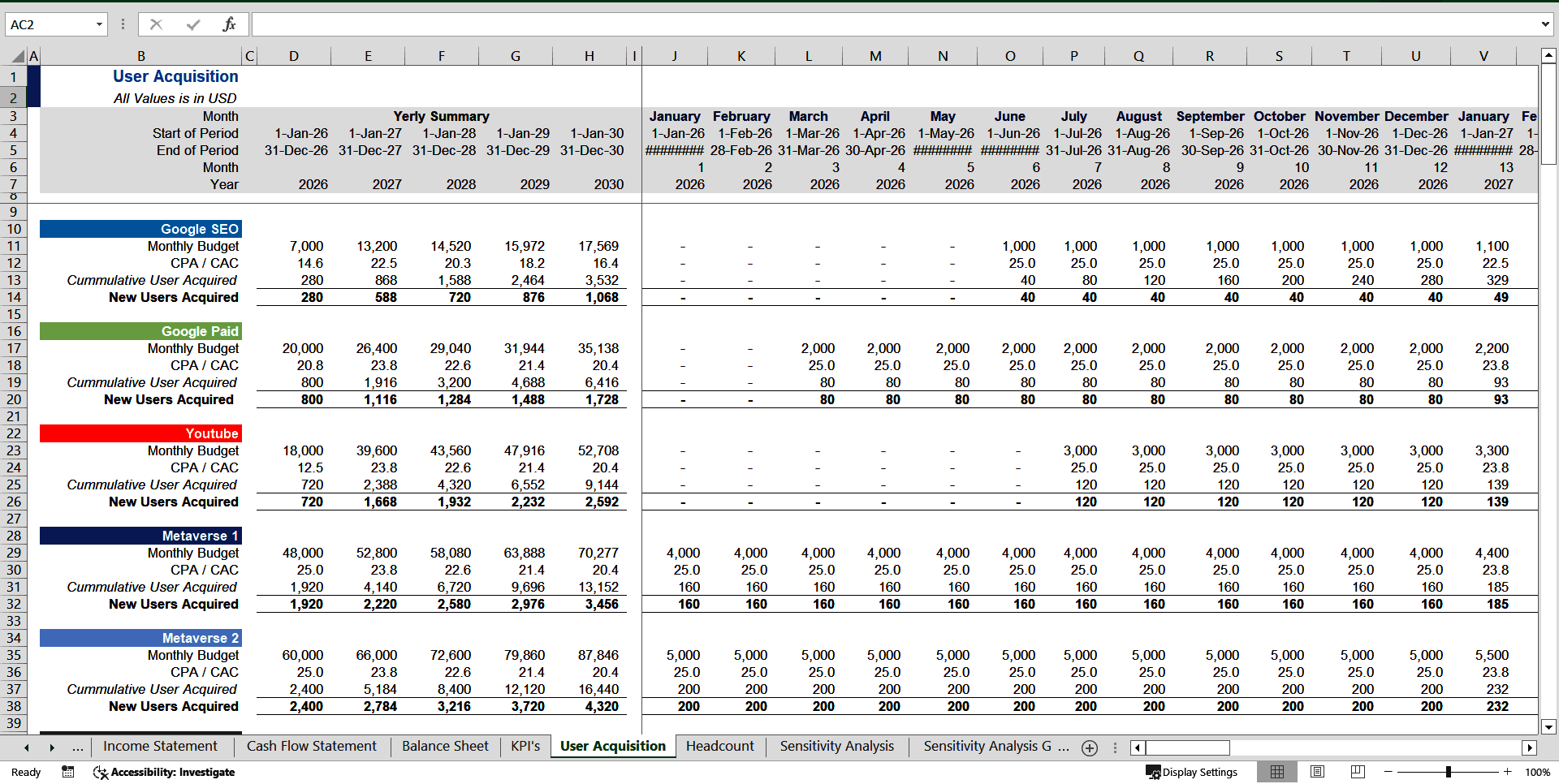Click the Metaverse 1 section header cell
Viewport: 1559px width, 784px height.
pos(140,536)
